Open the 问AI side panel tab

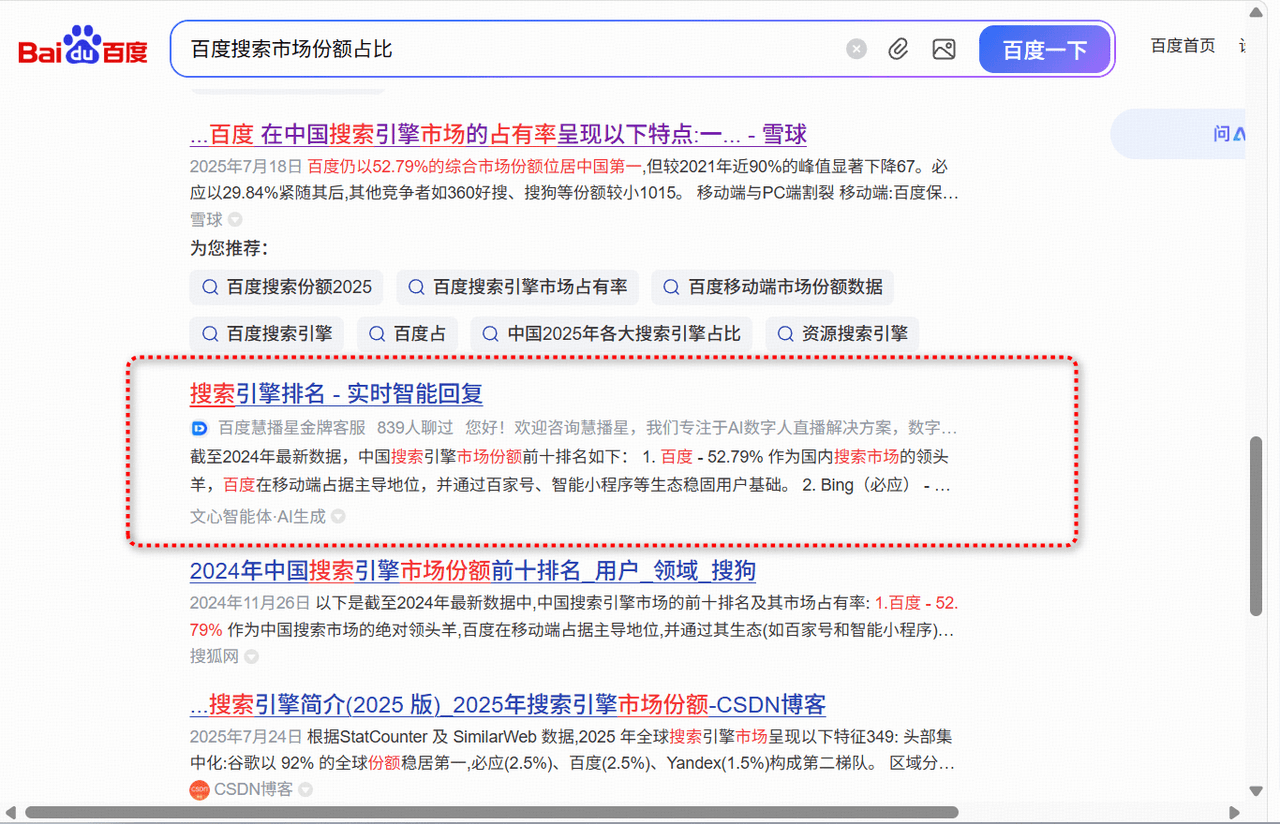(x=1228, y=133)
